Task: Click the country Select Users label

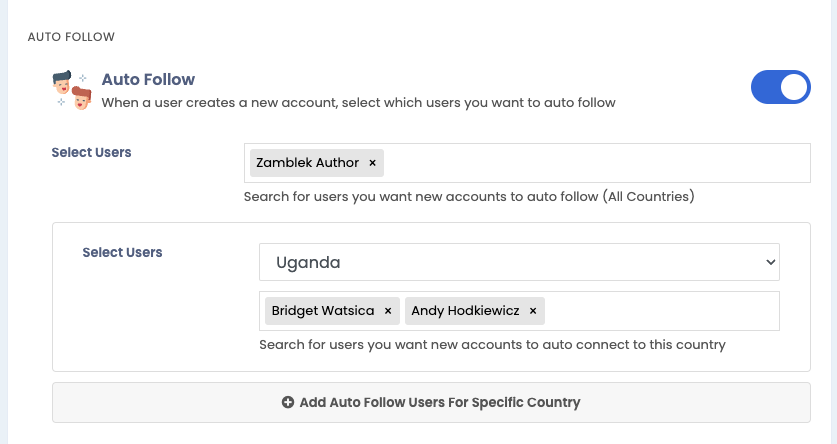Action: click(122, 252)
